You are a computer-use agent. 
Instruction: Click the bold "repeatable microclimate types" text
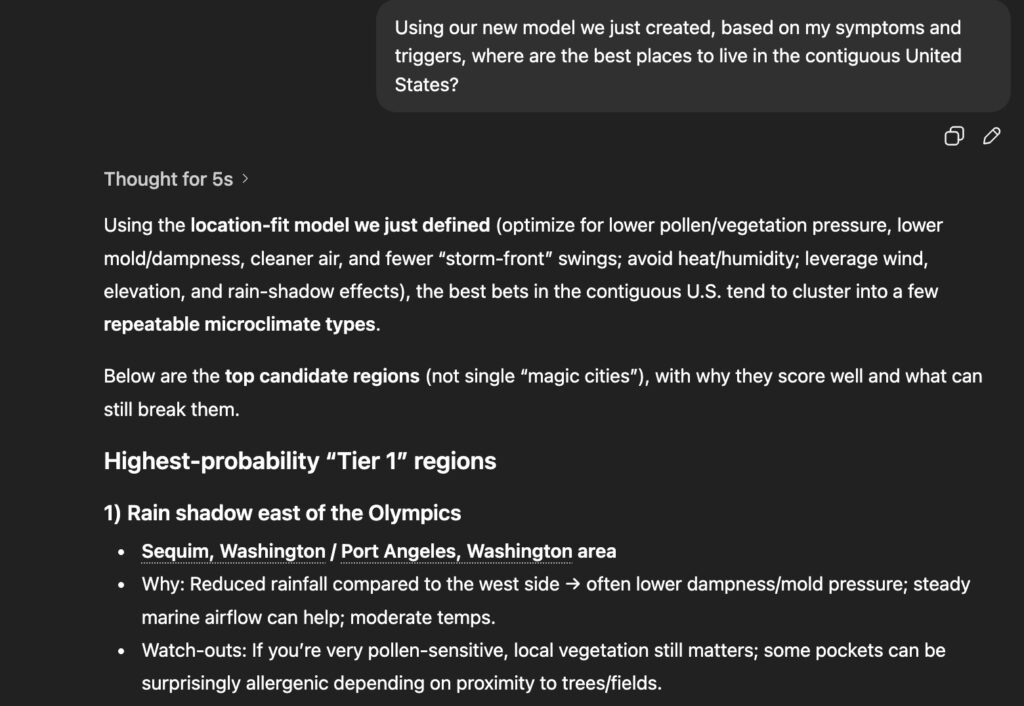click(x=240, y=324)
